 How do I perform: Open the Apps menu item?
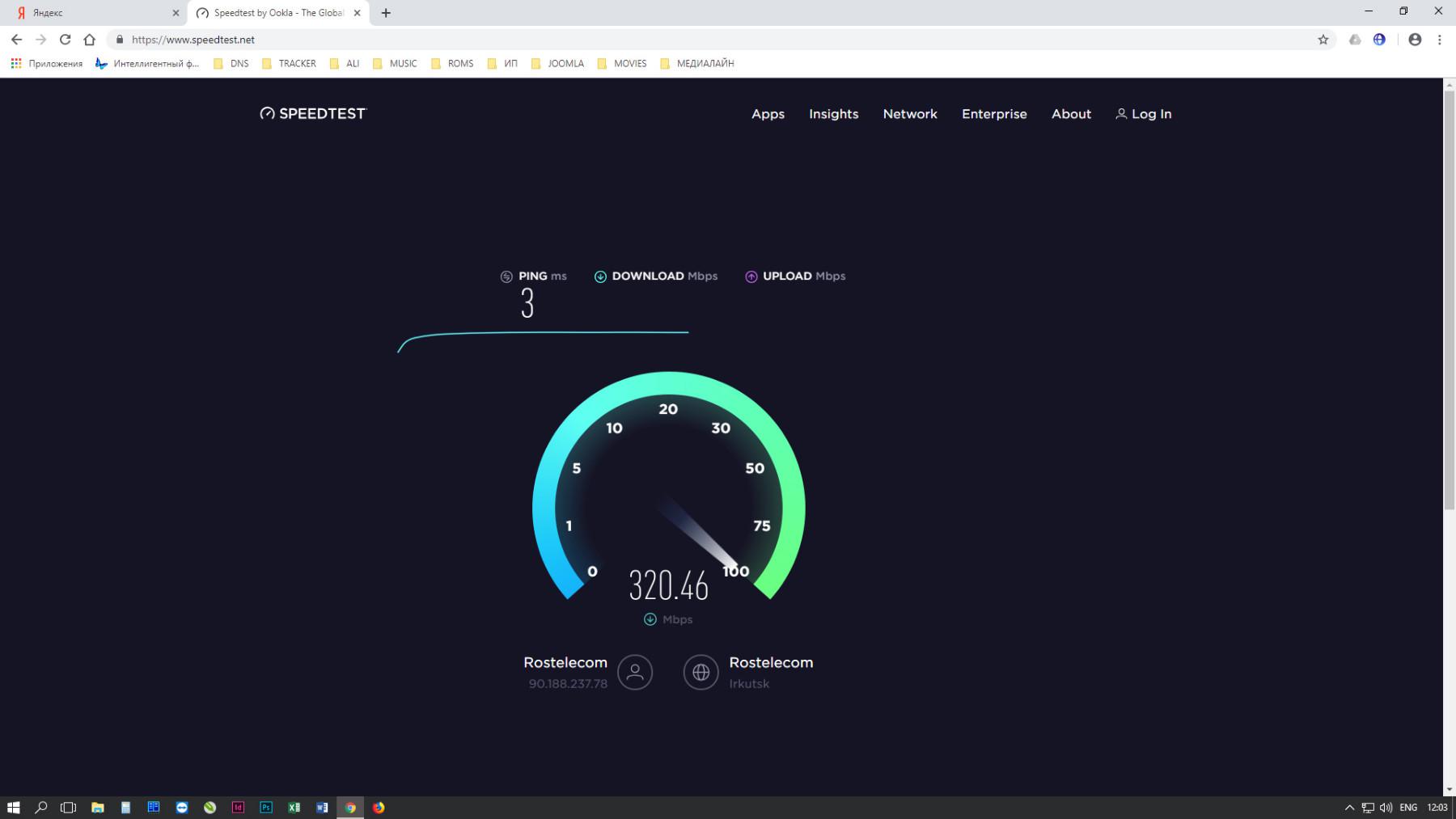coord(768,114)
